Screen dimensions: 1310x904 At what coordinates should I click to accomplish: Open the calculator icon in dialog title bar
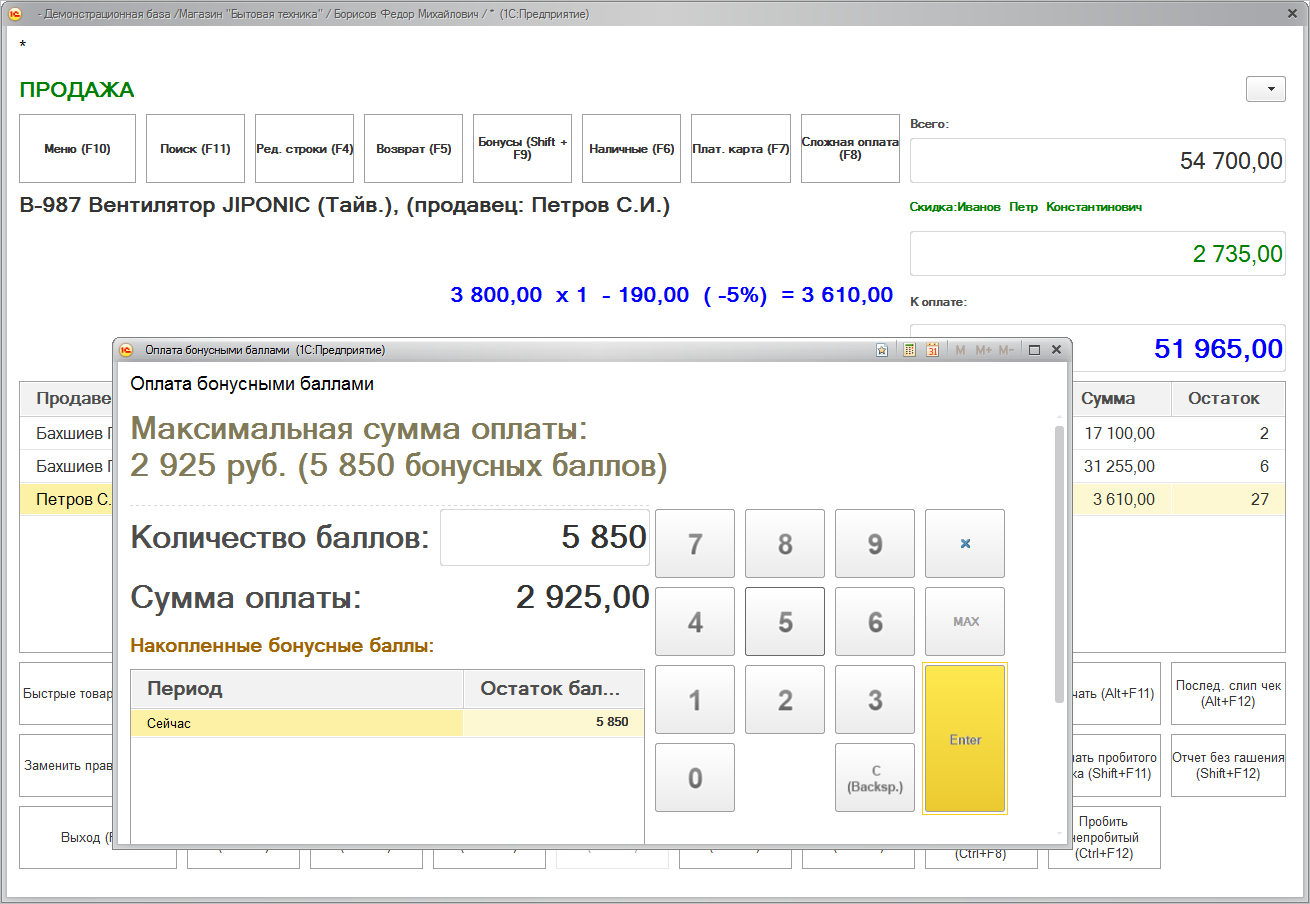coord(910,350)
